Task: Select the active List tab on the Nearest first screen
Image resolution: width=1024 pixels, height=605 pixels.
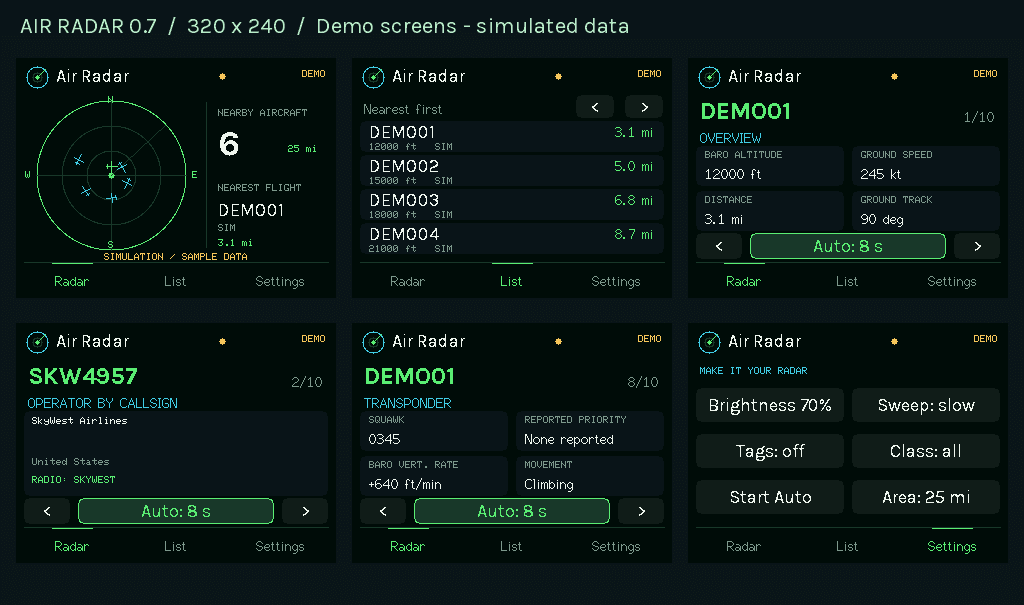Action: pos(511,282)
